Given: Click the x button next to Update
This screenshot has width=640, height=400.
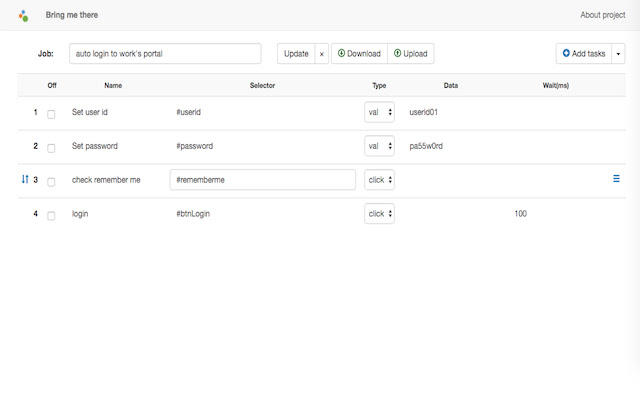Looking at the screenshot, I should (322, 54).
